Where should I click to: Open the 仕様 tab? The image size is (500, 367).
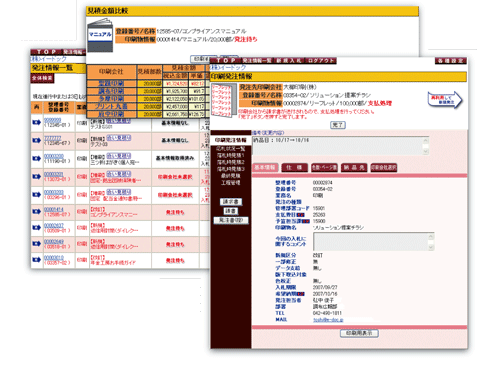[x=294, y=167]
